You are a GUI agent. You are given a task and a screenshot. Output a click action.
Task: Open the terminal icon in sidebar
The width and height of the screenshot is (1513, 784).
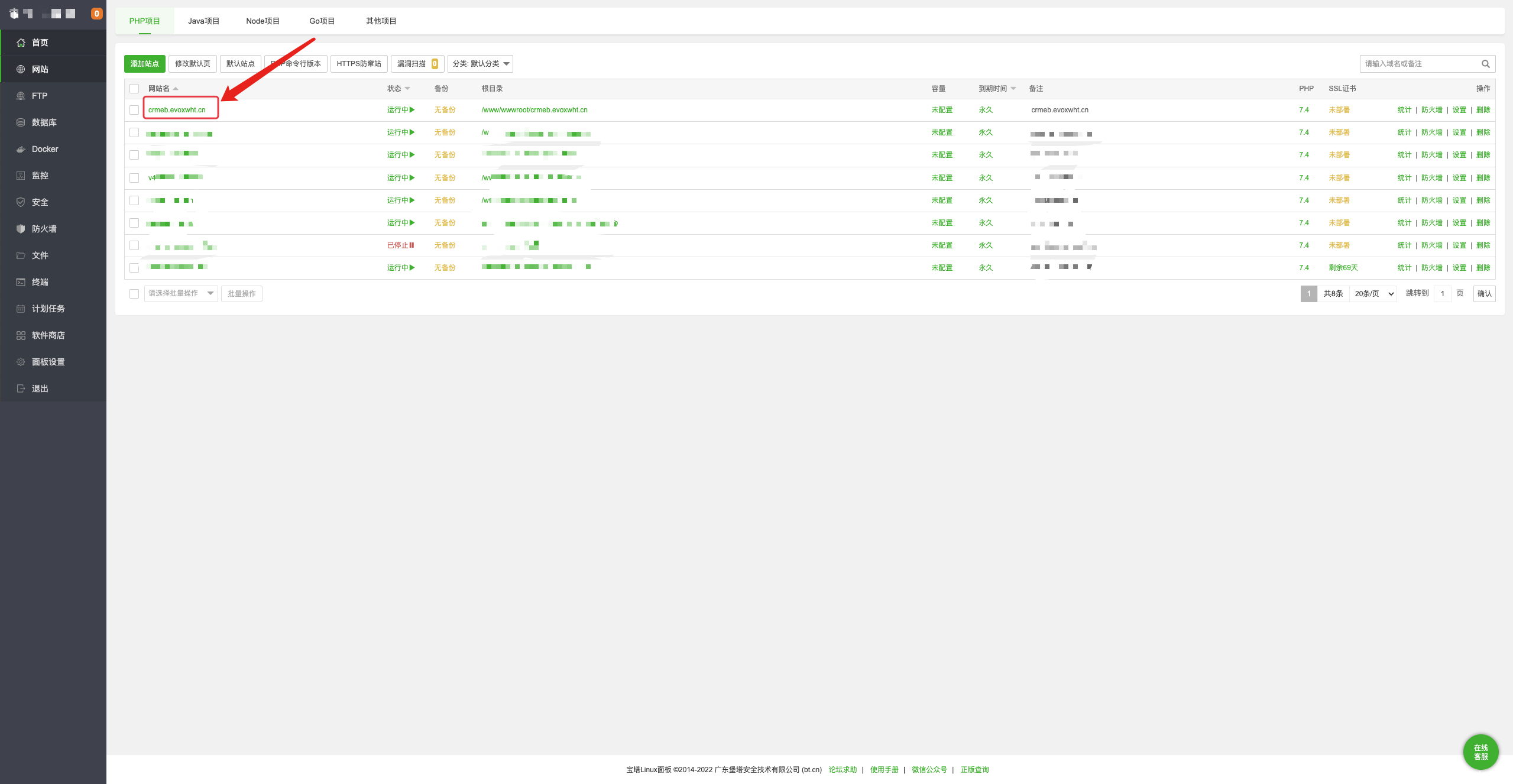click(x=21, y=282)
